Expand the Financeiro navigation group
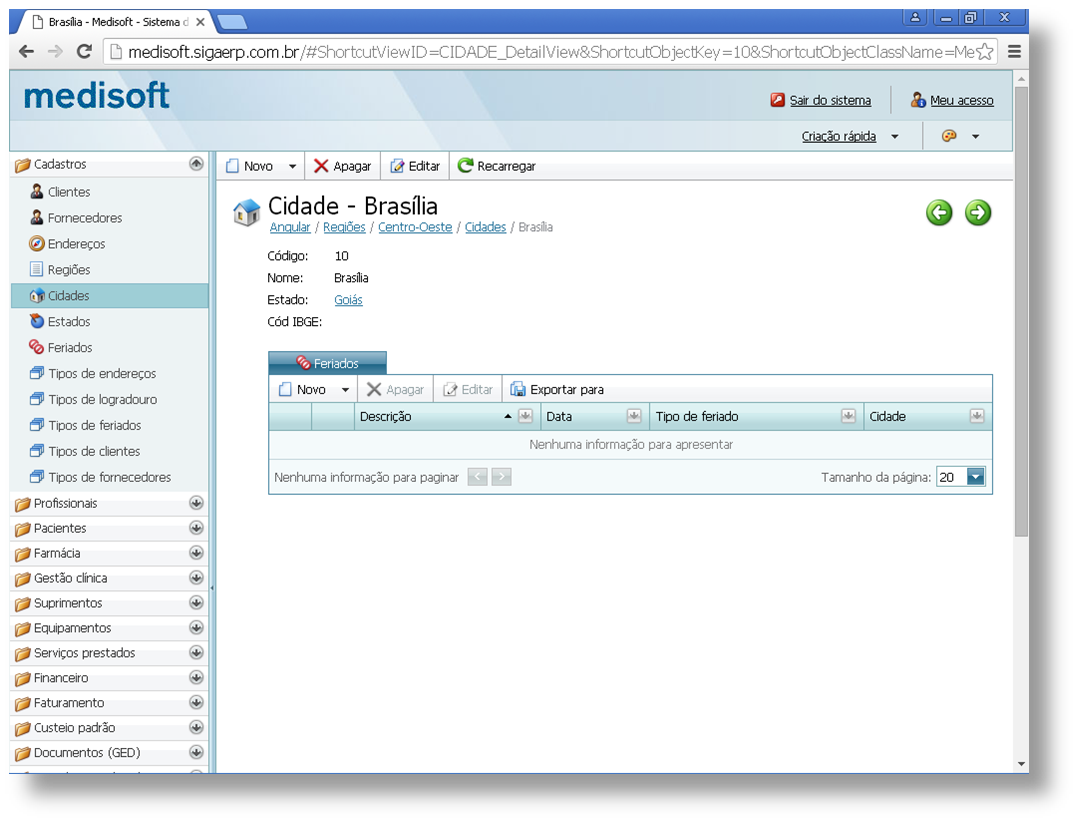Screen dimensions: 1078x823 196,677
